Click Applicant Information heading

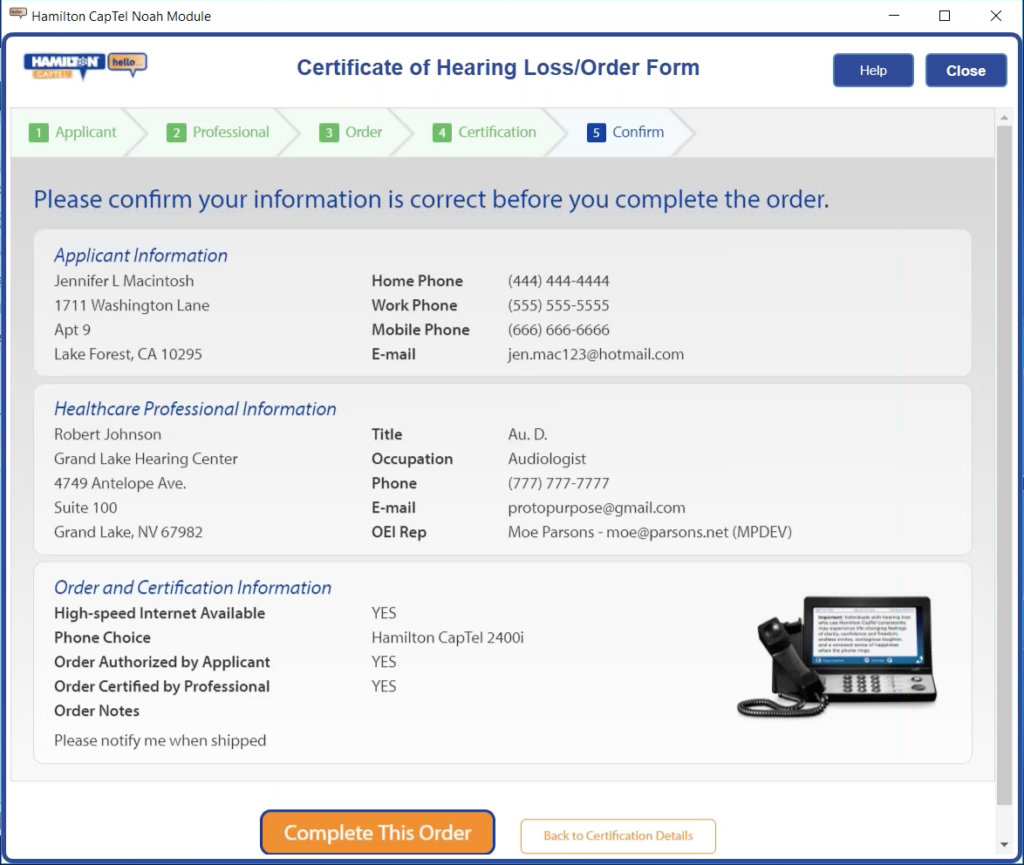pos(141,255)
